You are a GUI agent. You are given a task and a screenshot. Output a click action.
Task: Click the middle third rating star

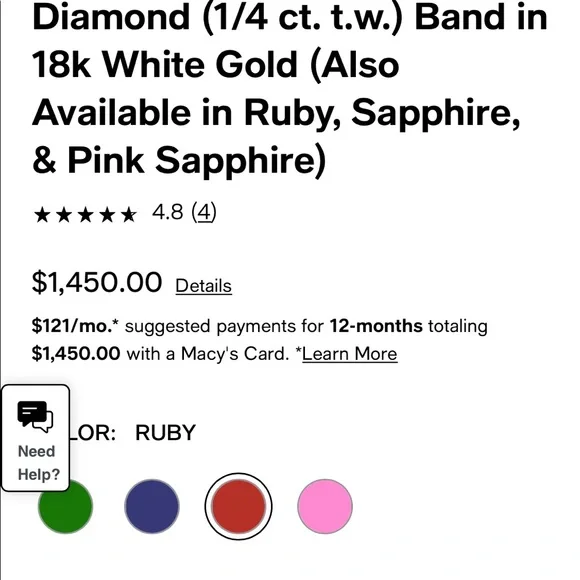click(85, 215)
